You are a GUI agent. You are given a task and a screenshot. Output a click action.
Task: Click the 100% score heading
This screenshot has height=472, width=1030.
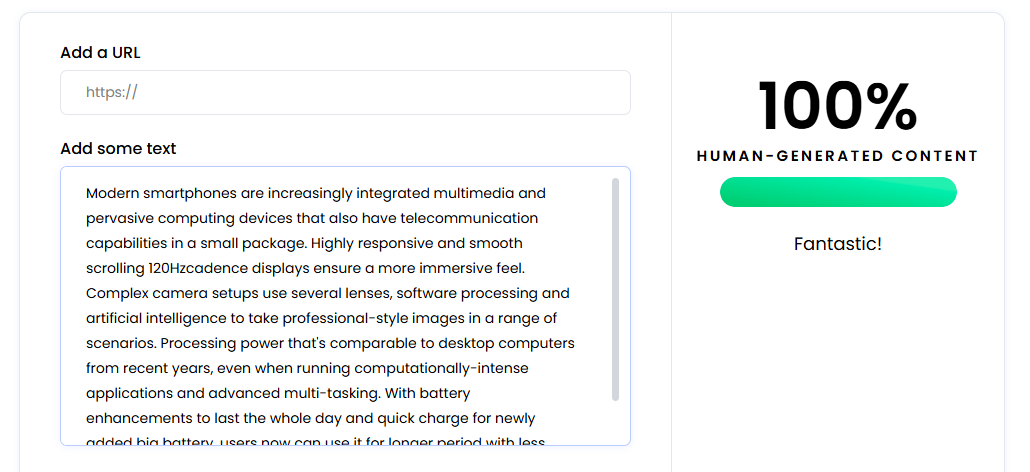point(837,106)
